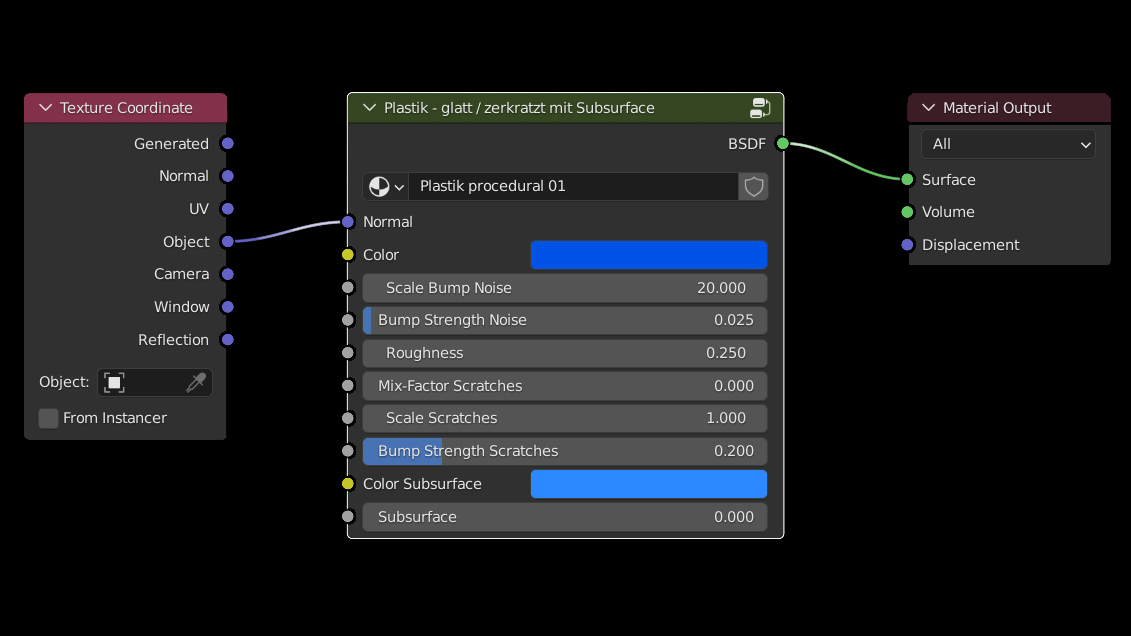Image resolution: width=1131 pixels, height=636 pixels.
Task: Toggle the fake user shield icon
Action: point(754,187)
